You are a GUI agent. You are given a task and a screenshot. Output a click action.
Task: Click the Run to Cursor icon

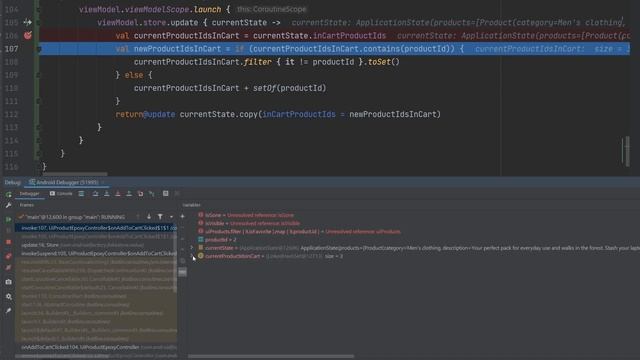151,194
